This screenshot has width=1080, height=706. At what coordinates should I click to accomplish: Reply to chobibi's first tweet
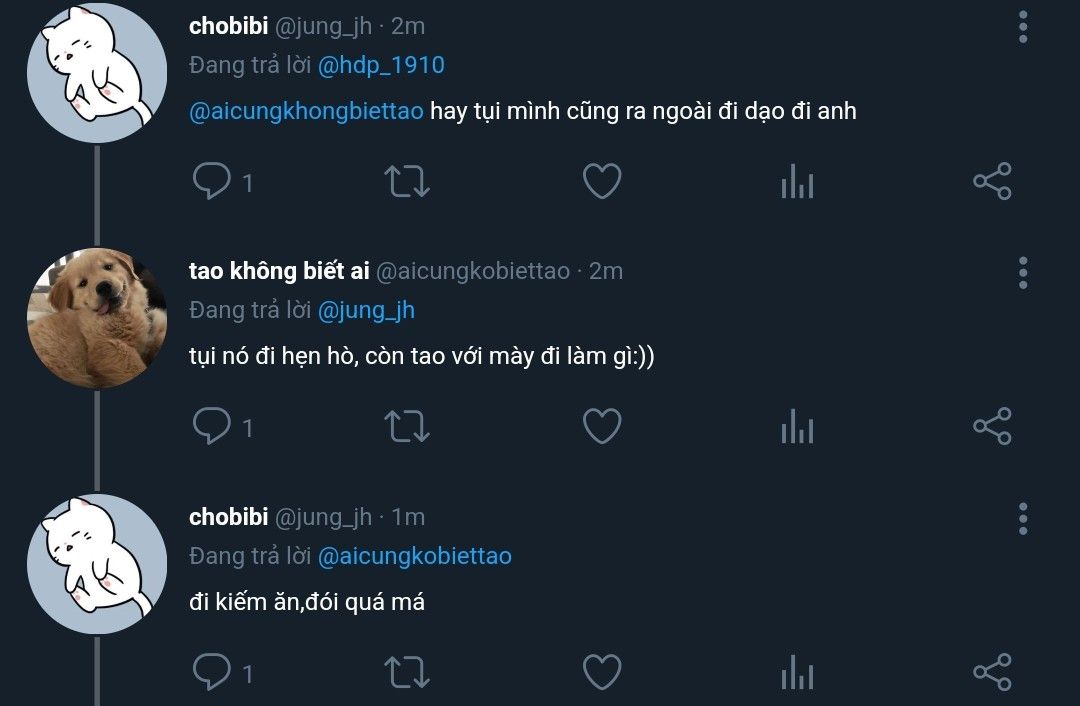(211, 182)
